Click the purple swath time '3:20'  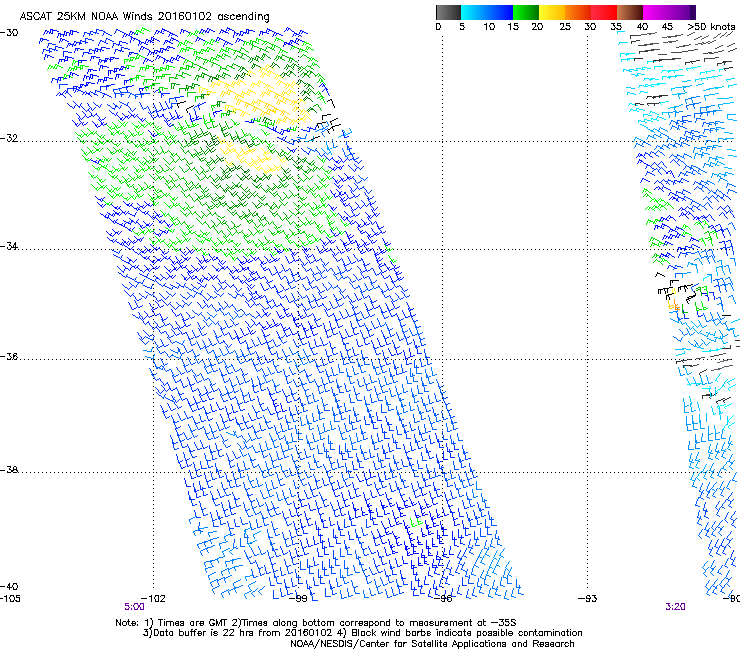click(675, 607)
